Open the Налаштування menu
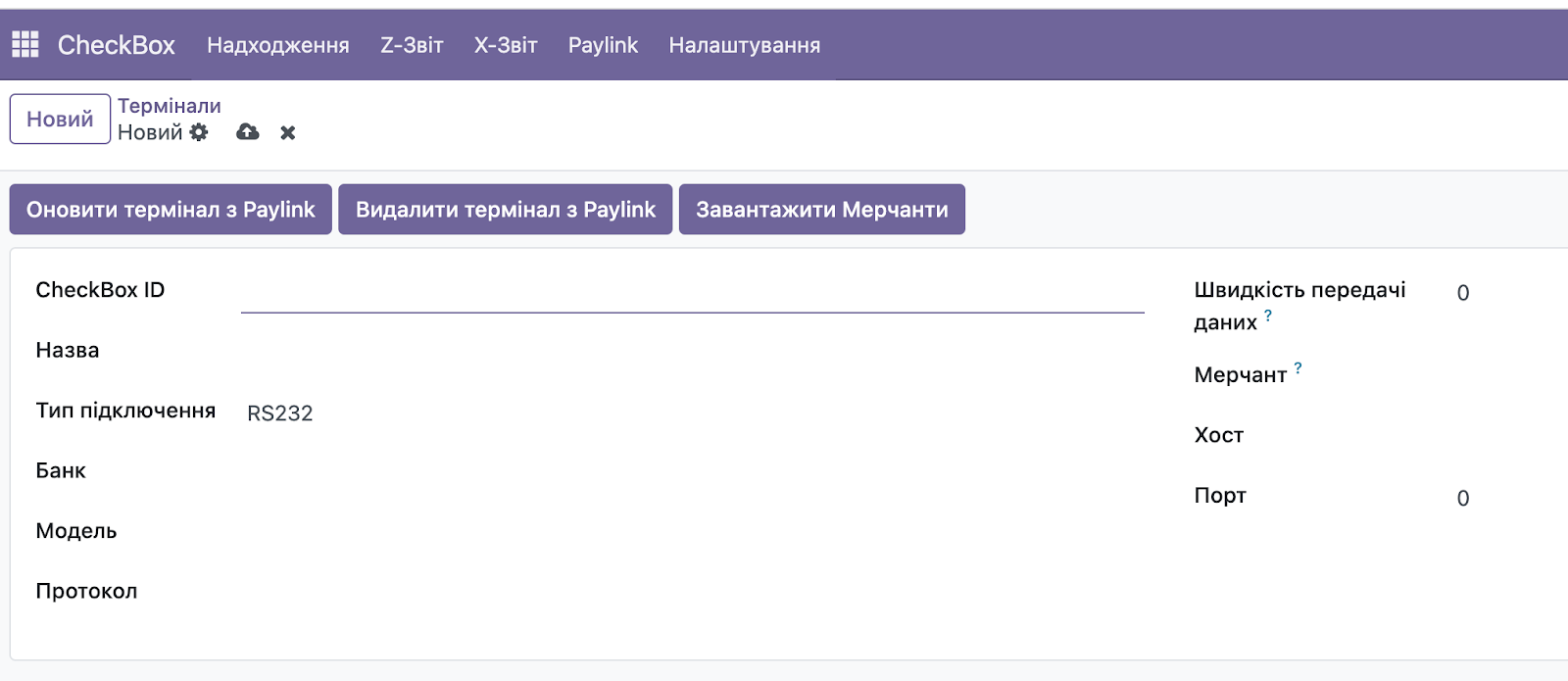Image resolution: width=1568 pixels, height=681 pixels. [x=744, y=45]
